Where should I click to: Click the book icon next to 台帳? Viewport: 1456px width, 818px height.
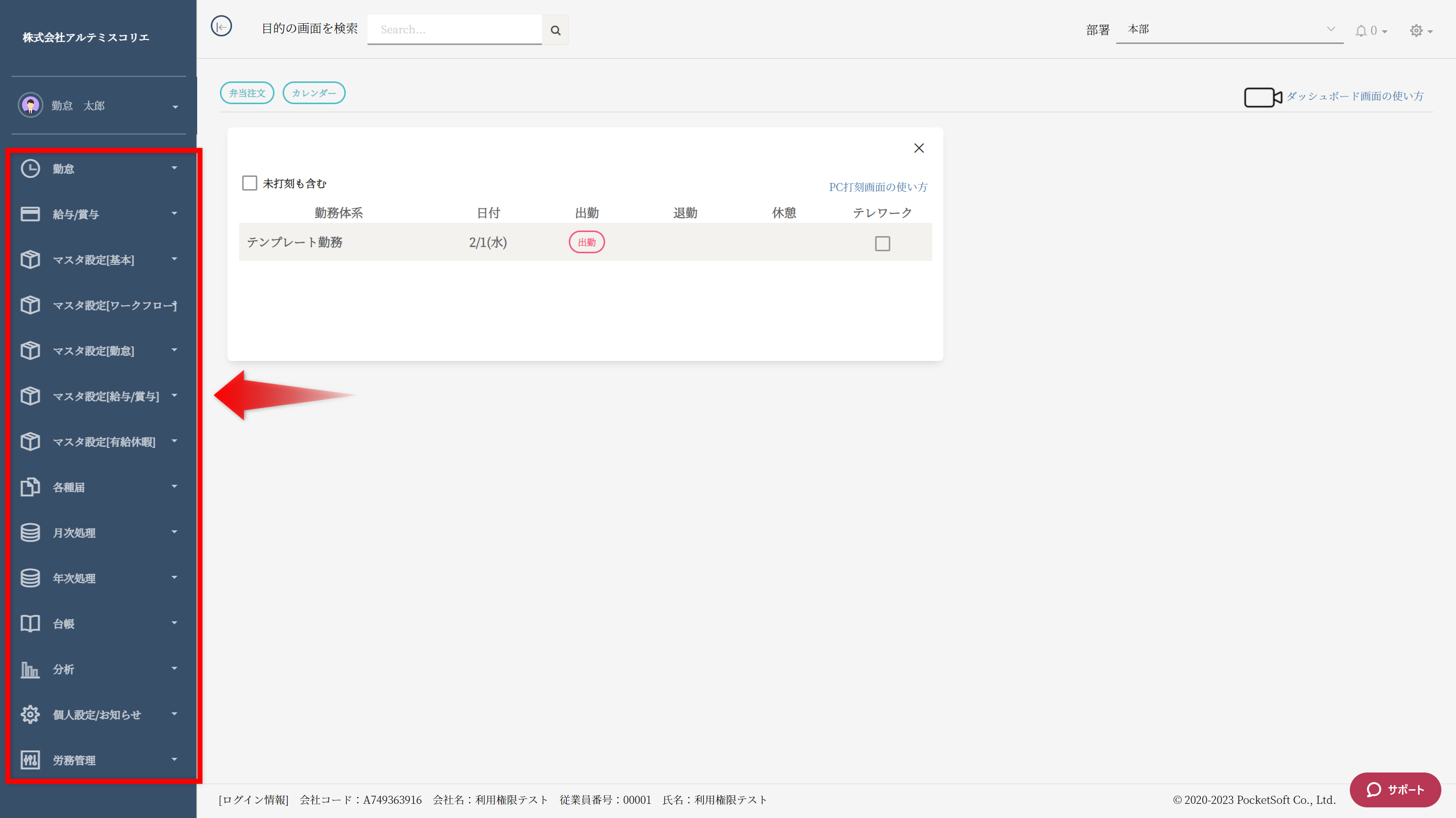30,623
